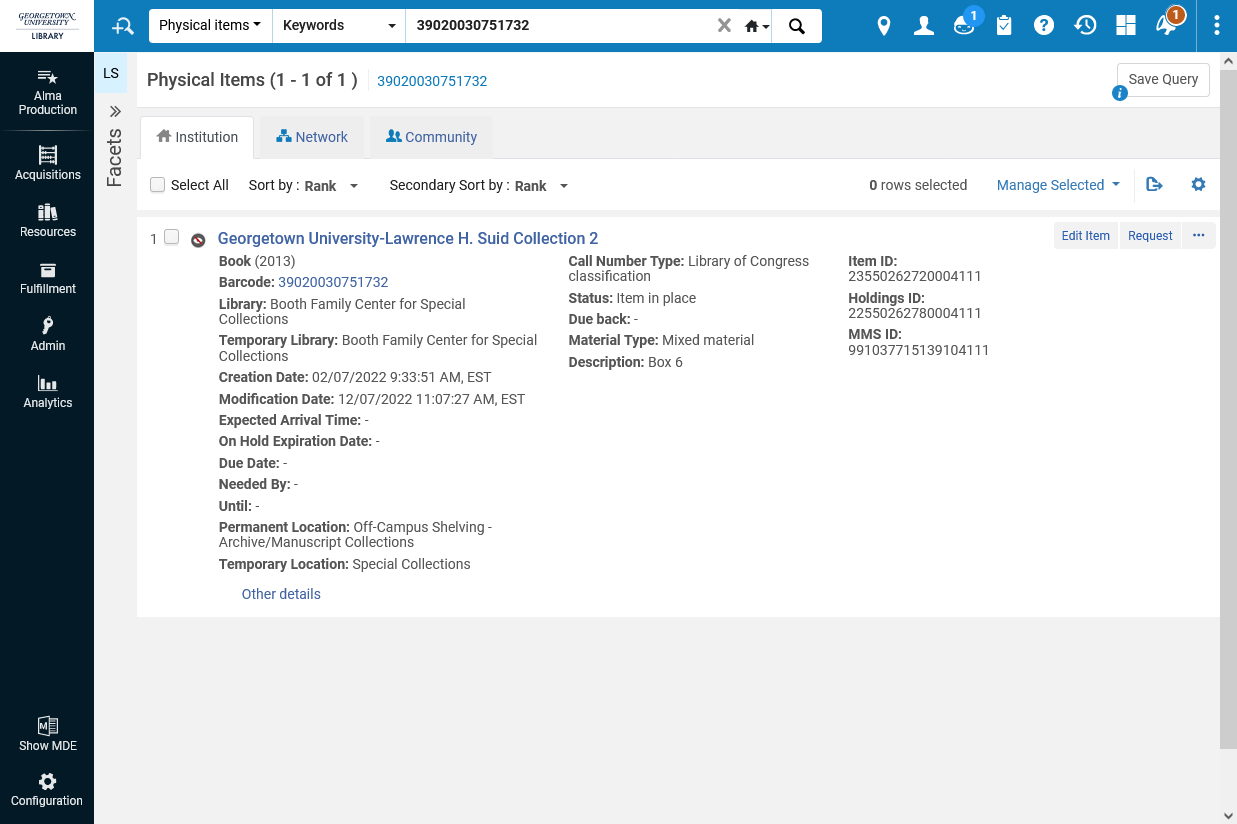1237x824 pixels.
Task: Open the Configuration gear menu
Action: coord(47,789)
